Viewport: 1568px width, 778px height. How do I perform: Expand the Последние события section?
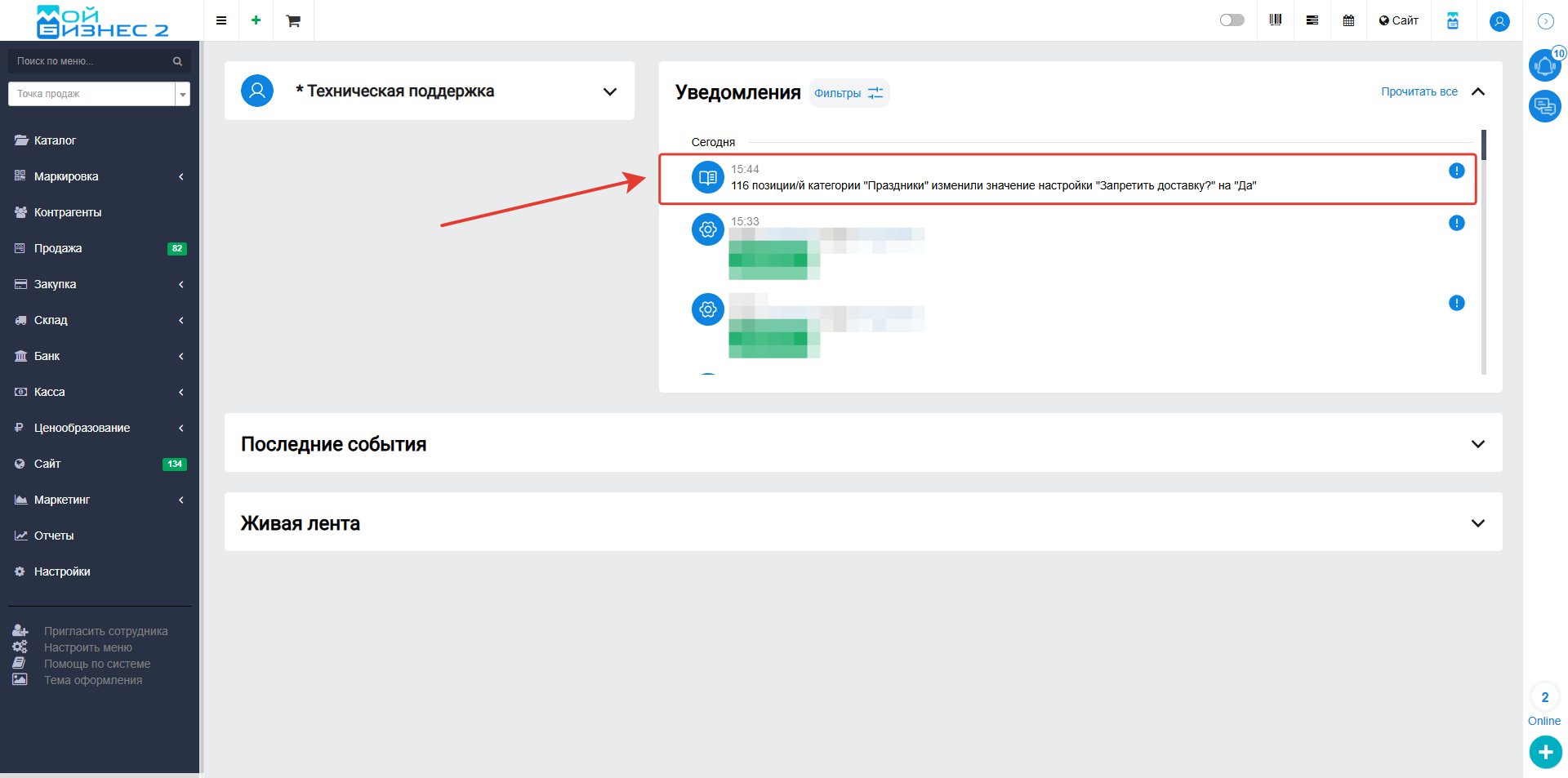click(1477, 444)
